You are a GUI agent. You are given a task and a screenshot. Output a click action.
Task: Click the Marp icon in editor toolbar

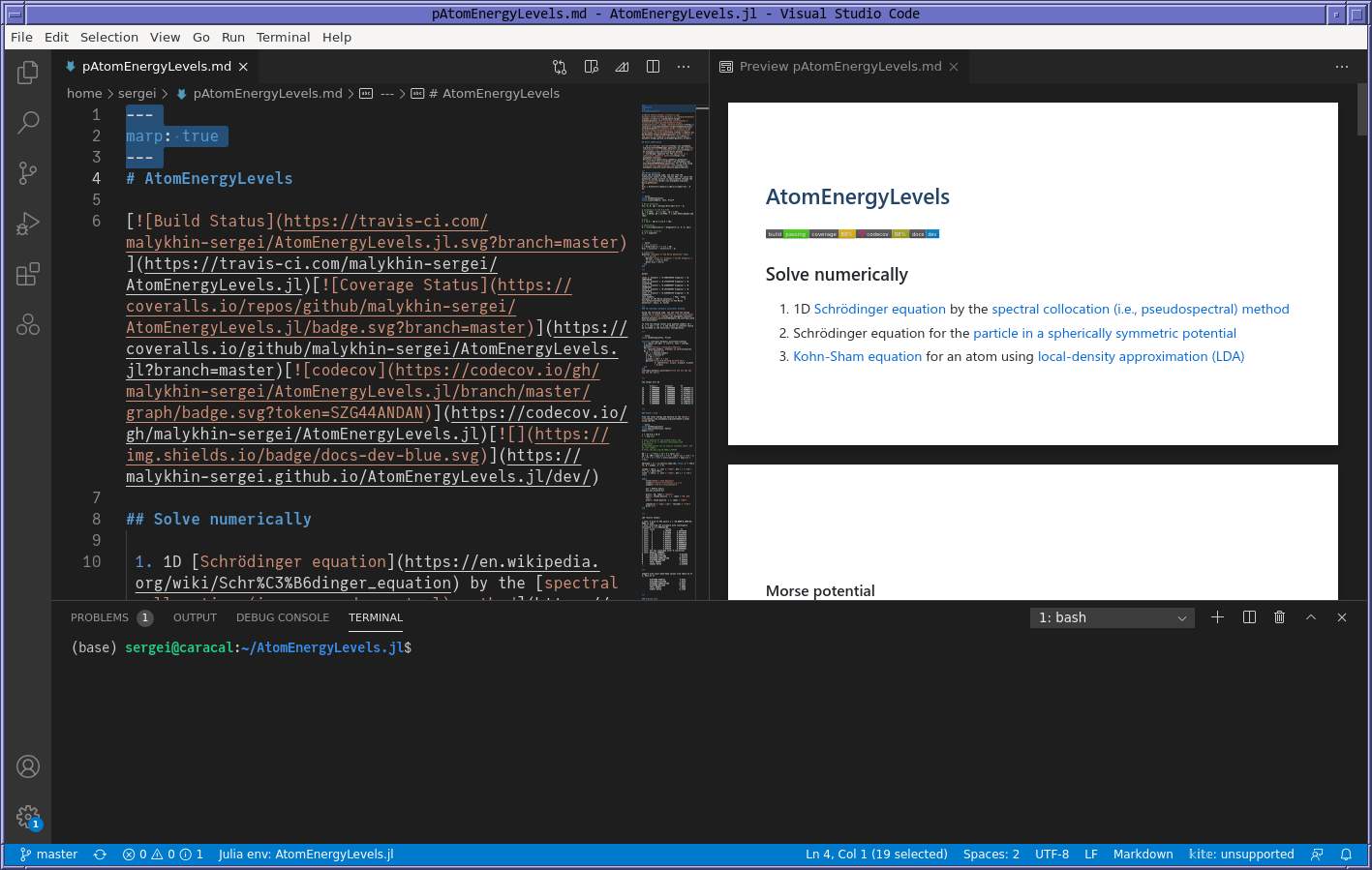(x=623, y=67)
